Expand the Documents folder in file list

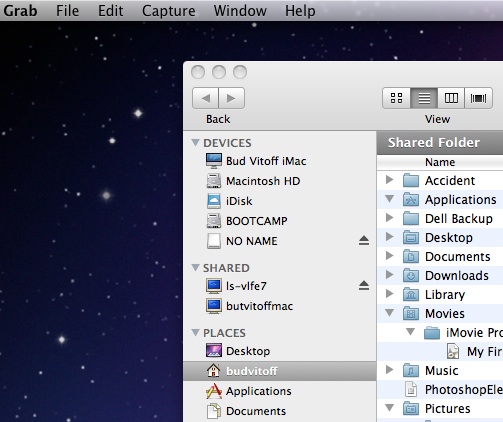click(x=389, y=256)
